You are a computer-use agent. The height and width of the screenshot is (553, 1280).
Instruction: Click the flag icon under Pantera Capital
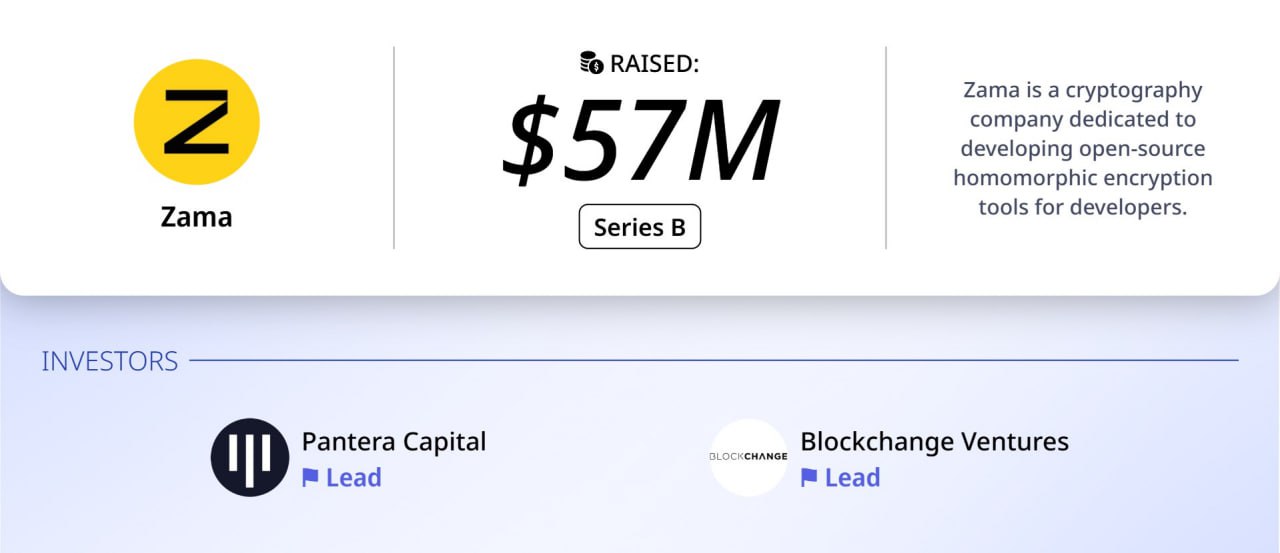coord(311,478)
